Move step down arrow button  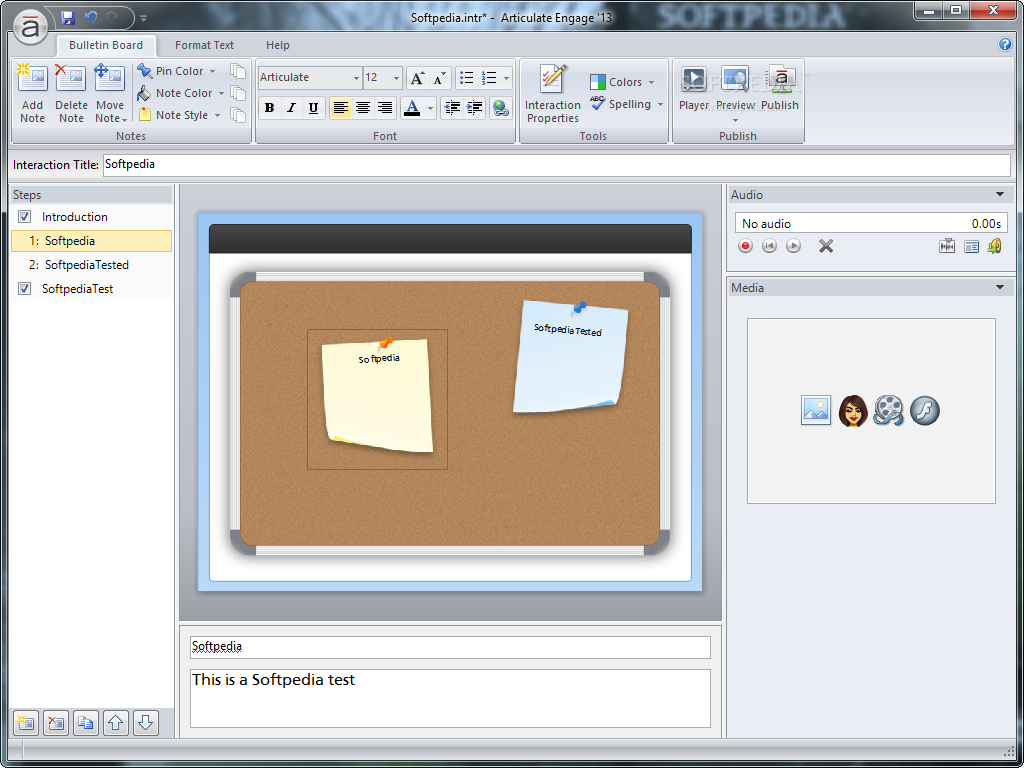click(146, 723)
